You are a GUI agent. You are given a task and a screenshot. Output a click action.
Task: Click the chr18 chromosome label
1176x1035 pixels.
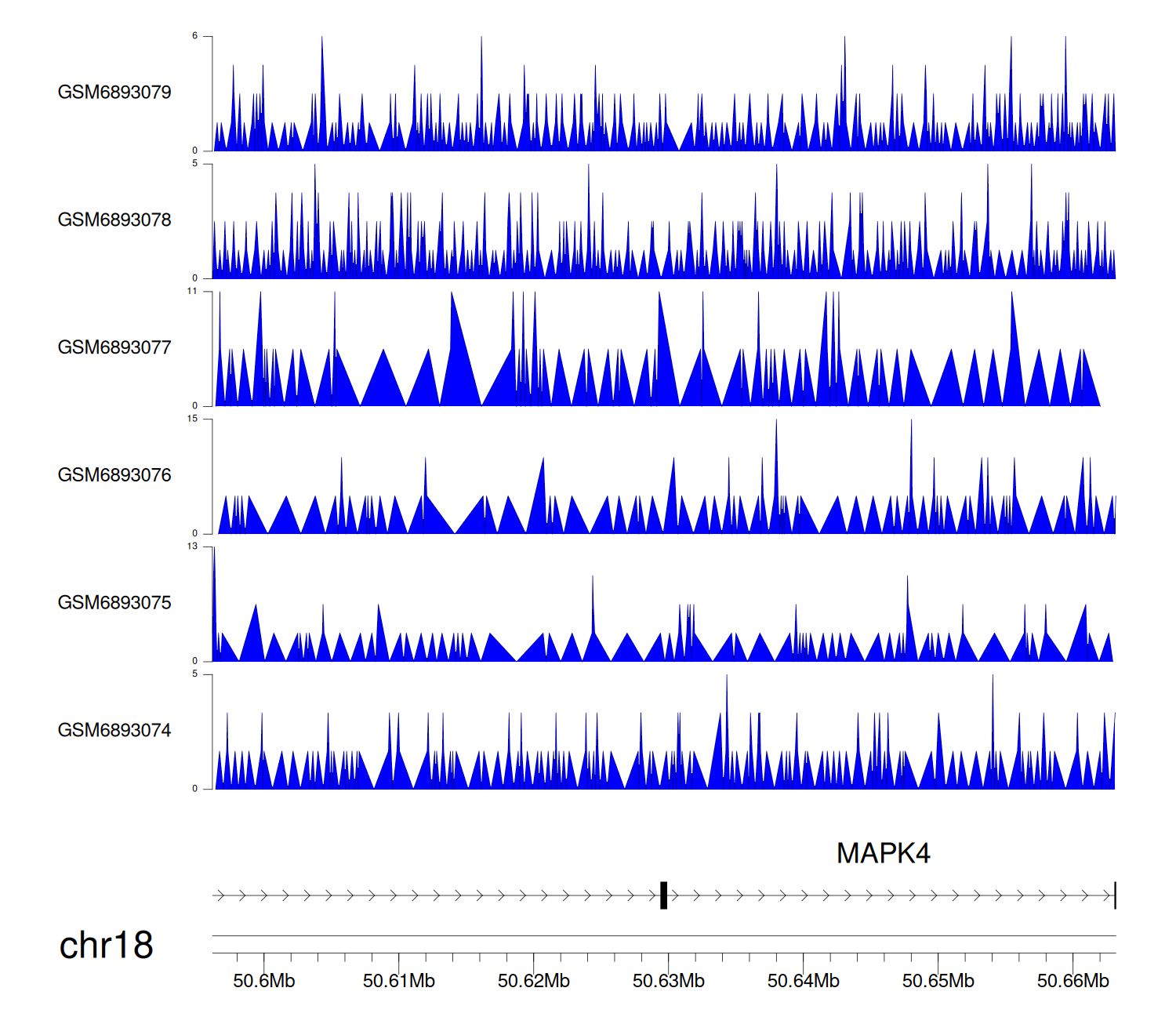pyautogui.click(x=106, y=946)
